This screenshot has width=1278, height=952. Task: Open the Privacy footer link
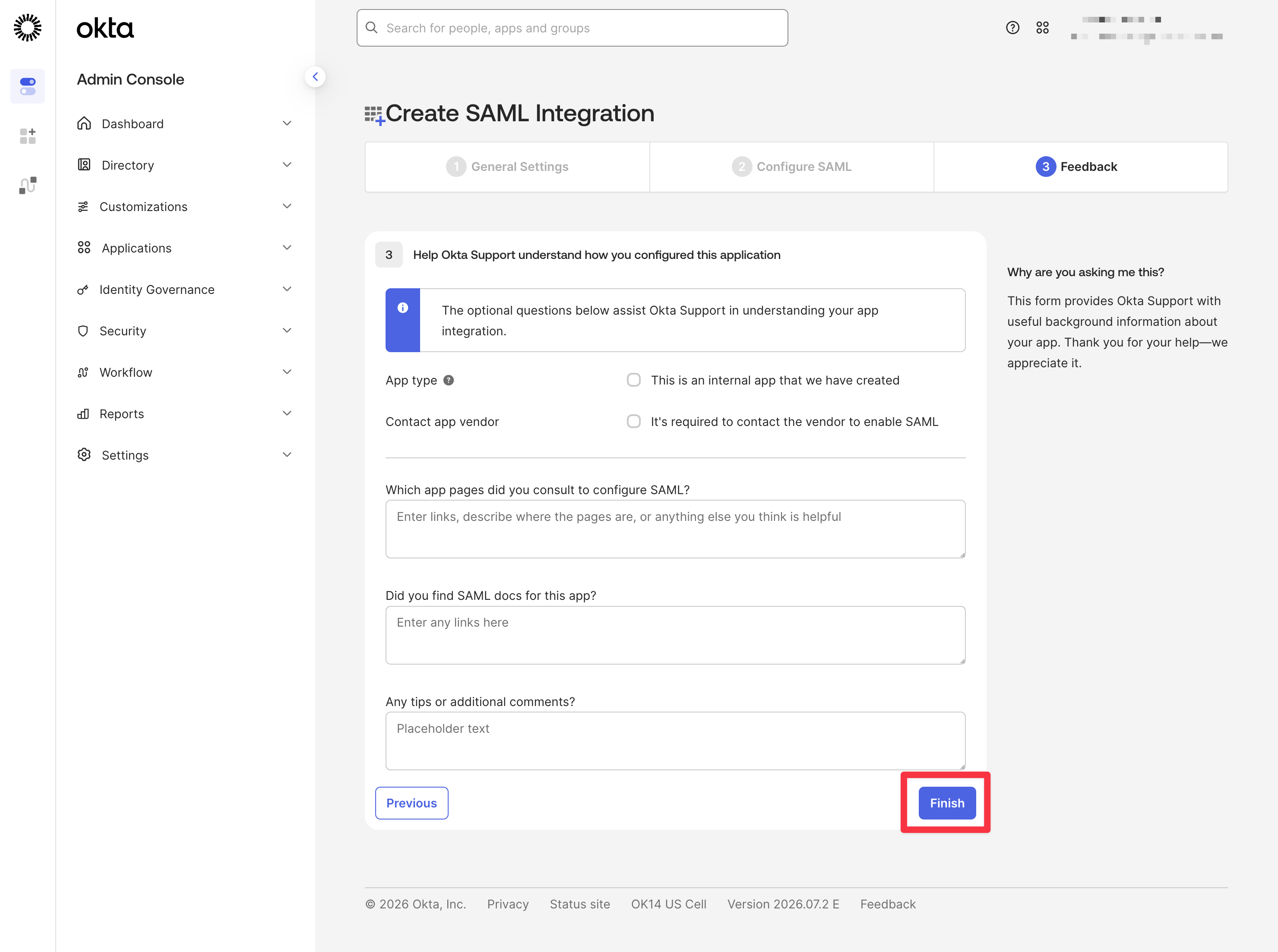point(508,904)
